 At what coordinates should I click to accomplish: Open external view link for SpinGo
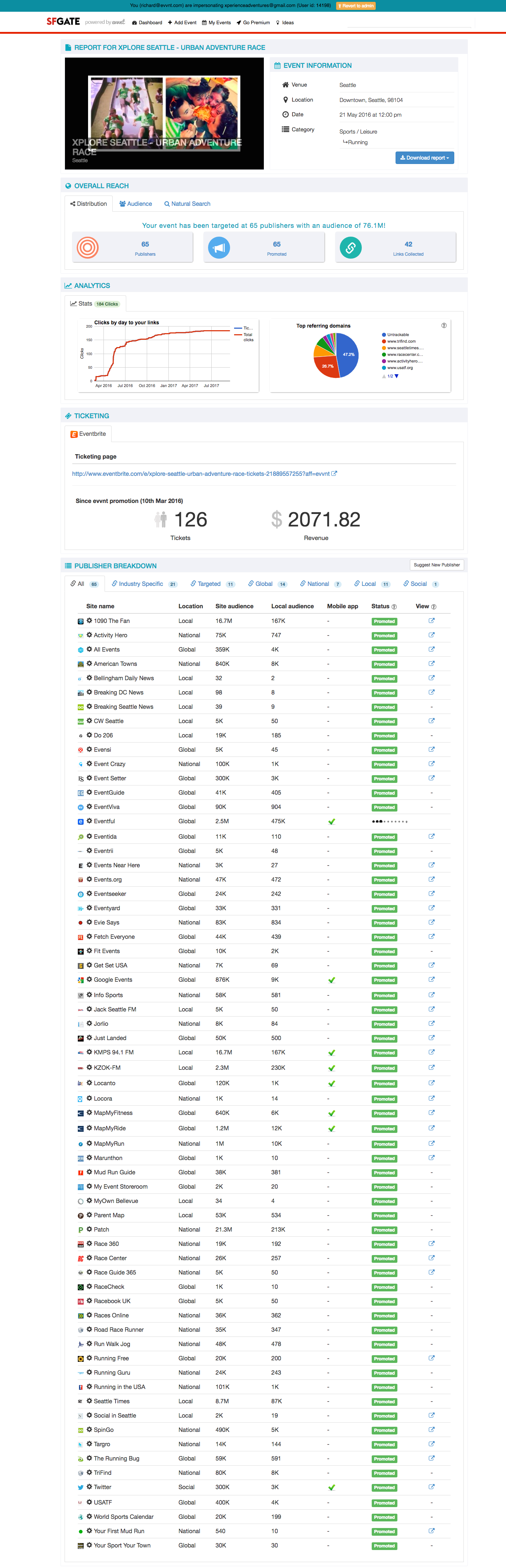[432, 1429]
